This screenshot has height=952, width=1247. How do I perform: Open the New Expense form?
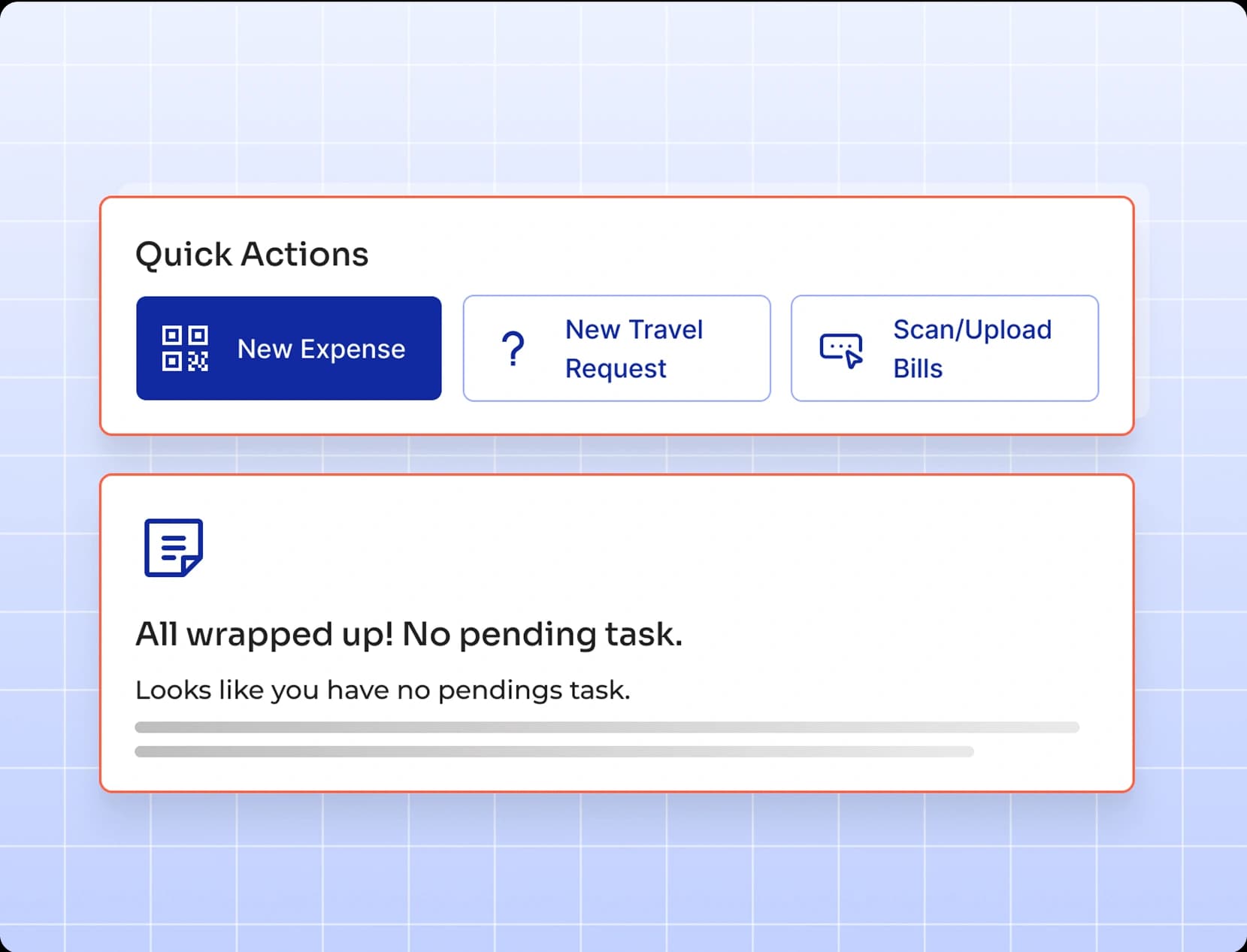point(289,348)
